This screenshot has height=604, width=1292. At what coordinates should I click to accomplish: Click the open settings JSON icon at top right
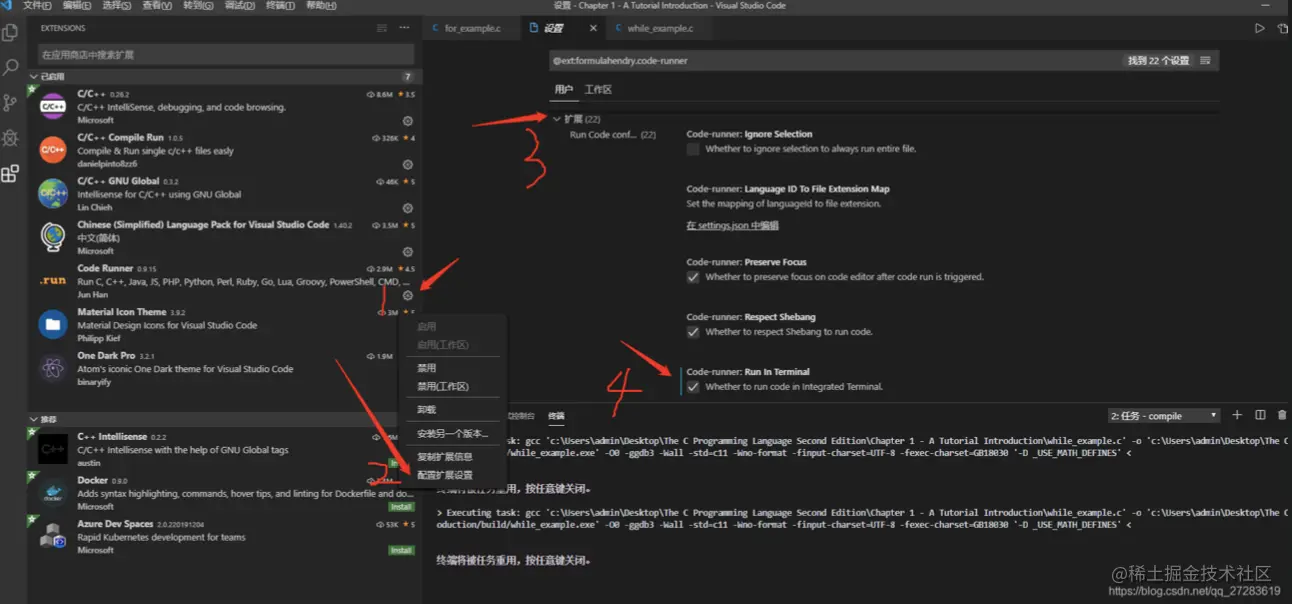point(1283,28)
